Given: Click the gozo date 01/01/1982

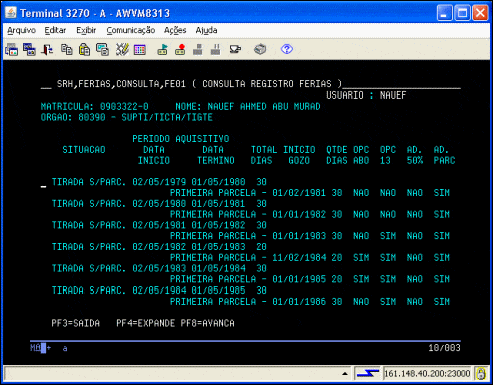Looking at the screenshot, I should pyautogui.click(x=299, y=214).
